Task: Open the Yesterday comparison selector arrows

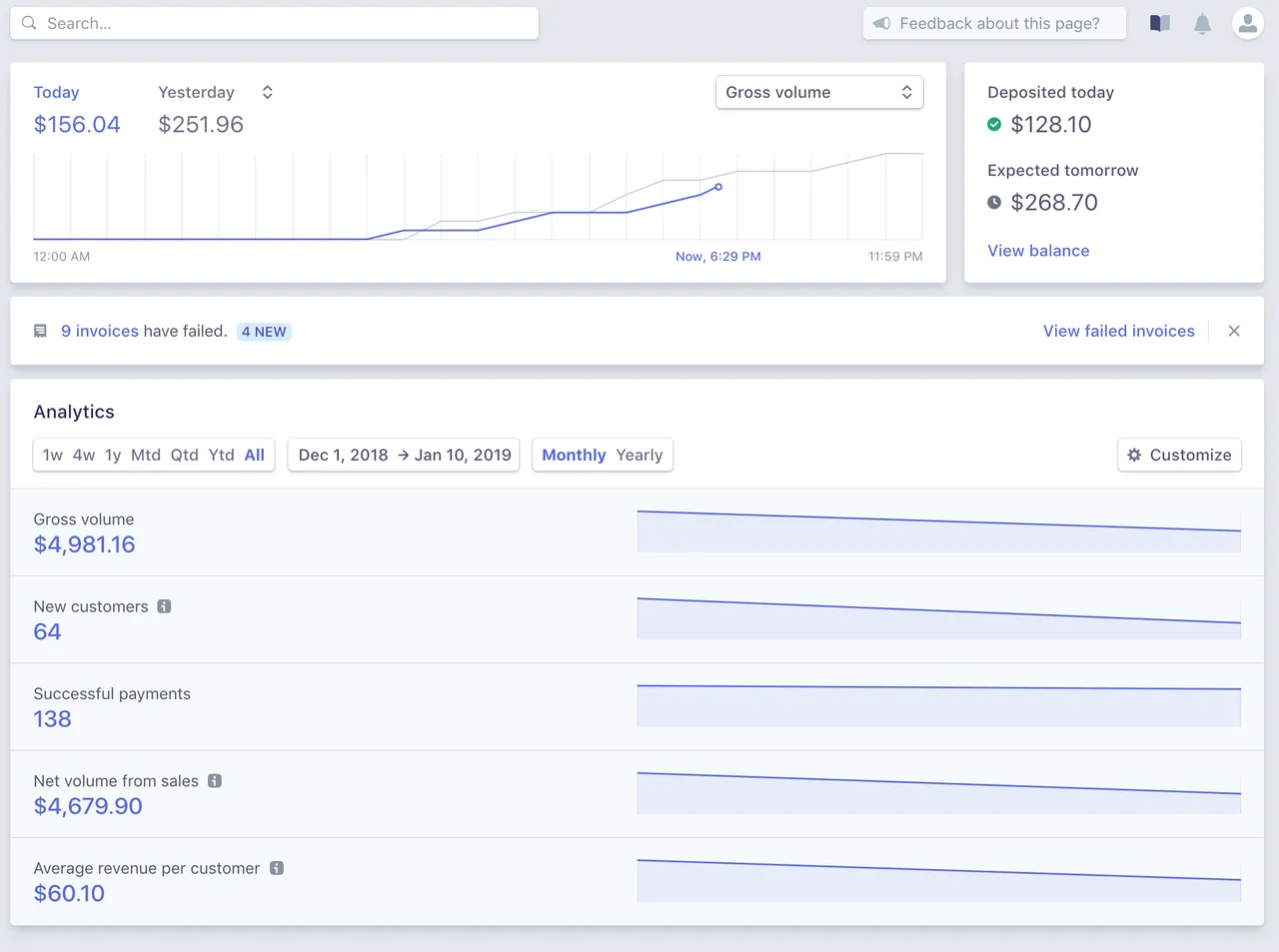Action: [267, 92]
